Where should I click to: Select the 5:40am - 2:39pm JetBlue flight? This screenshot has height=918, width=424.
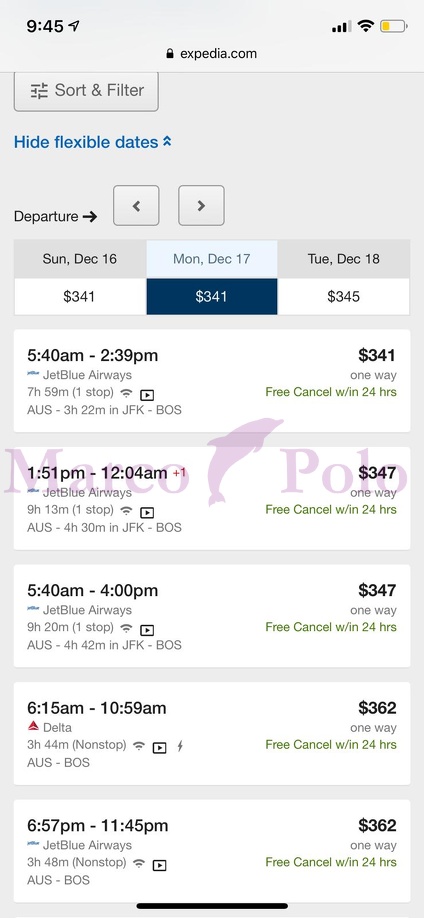click(212, 381)
